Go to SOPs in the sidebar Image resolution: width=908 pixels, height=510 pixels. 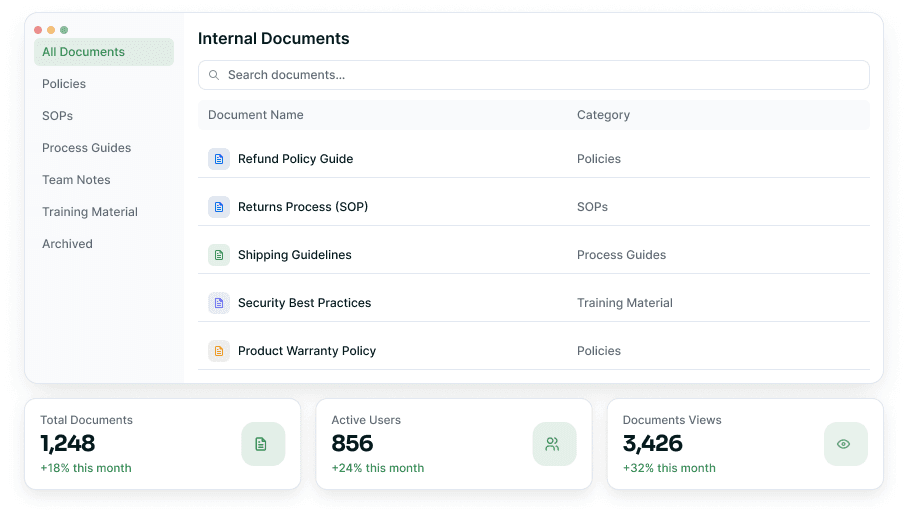[57, 116]
